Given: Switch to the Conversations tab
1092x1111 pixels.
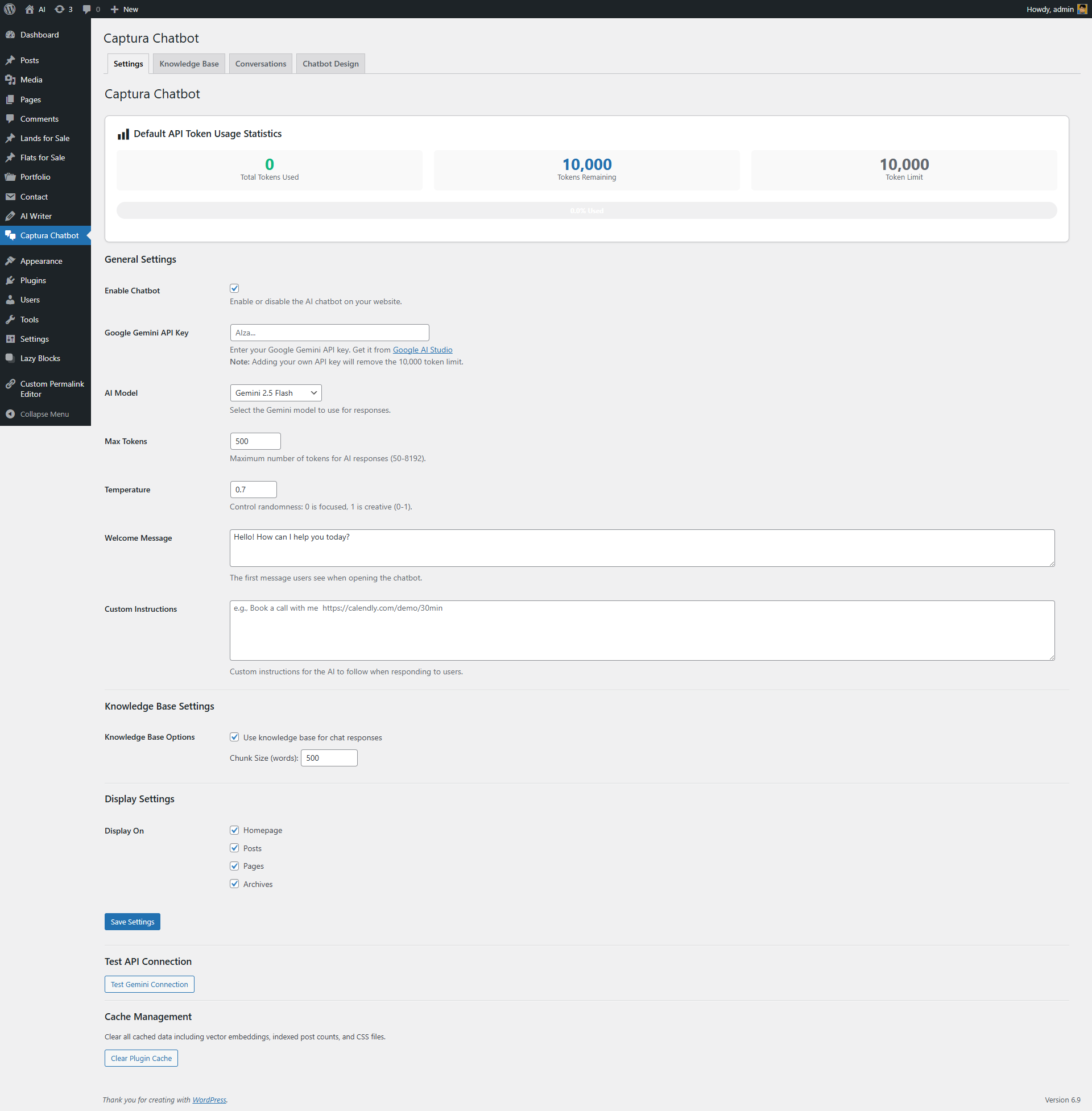Looking at the screenshot, I should click(x=260, y=63).
